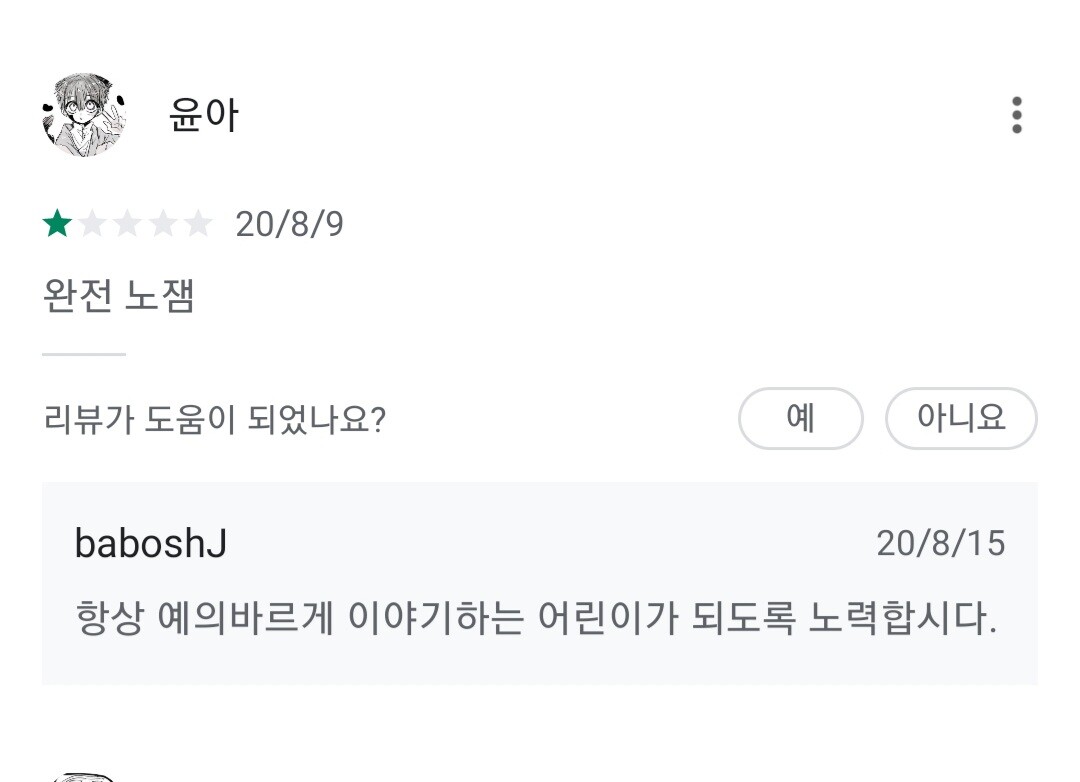This screenshot has width=1080, height=782.
Task: Mark review as not helpful with 아니요
Action: click(x=961, y=418)
